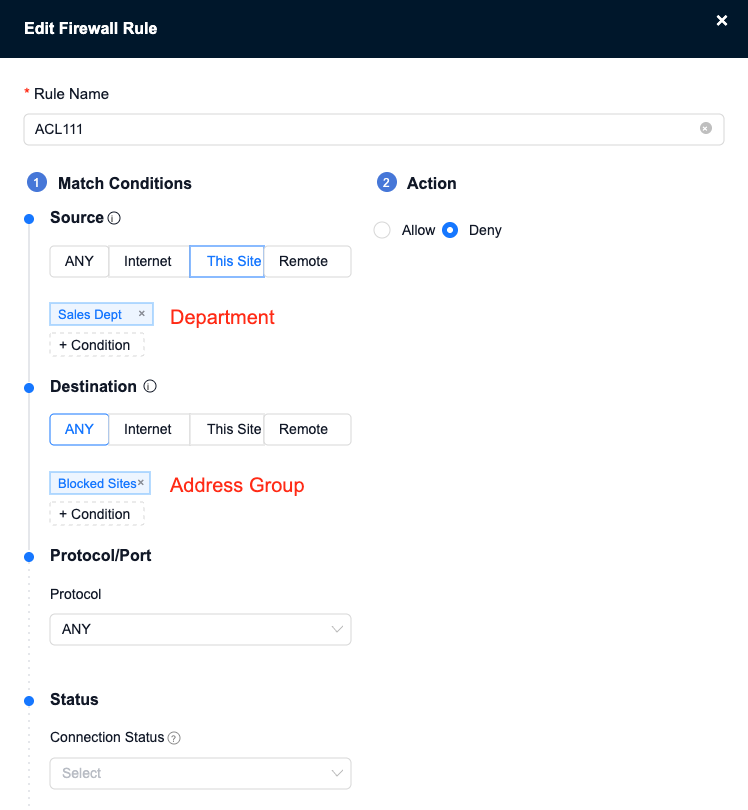Screen dimensions: 748x810
Task: Open the Destination info tooltip icon
Action: coord(150,386)
